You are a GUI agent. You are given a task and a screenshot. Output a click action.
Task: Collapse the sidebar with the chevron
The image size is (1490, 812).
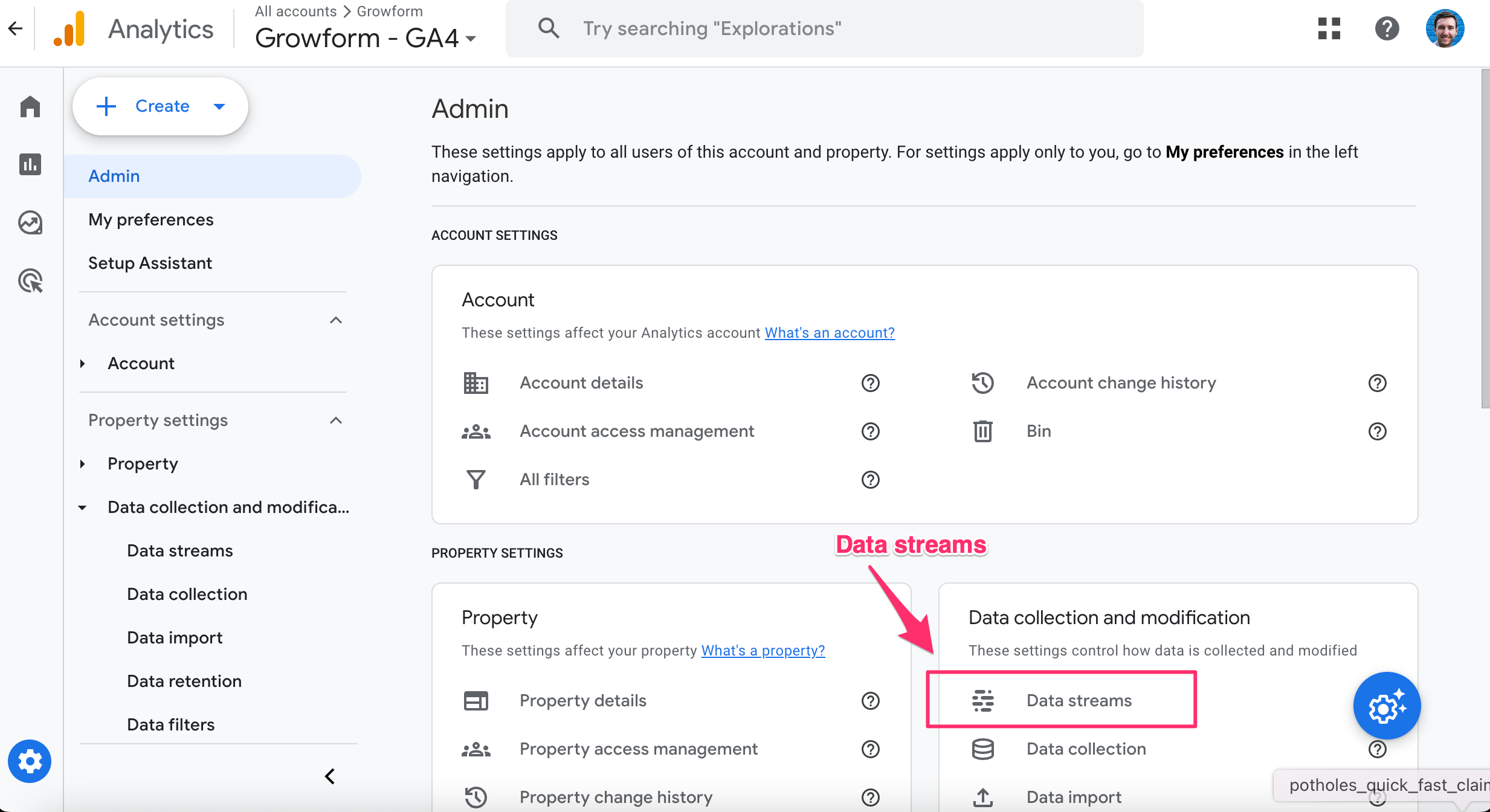(x=330, y=776)
